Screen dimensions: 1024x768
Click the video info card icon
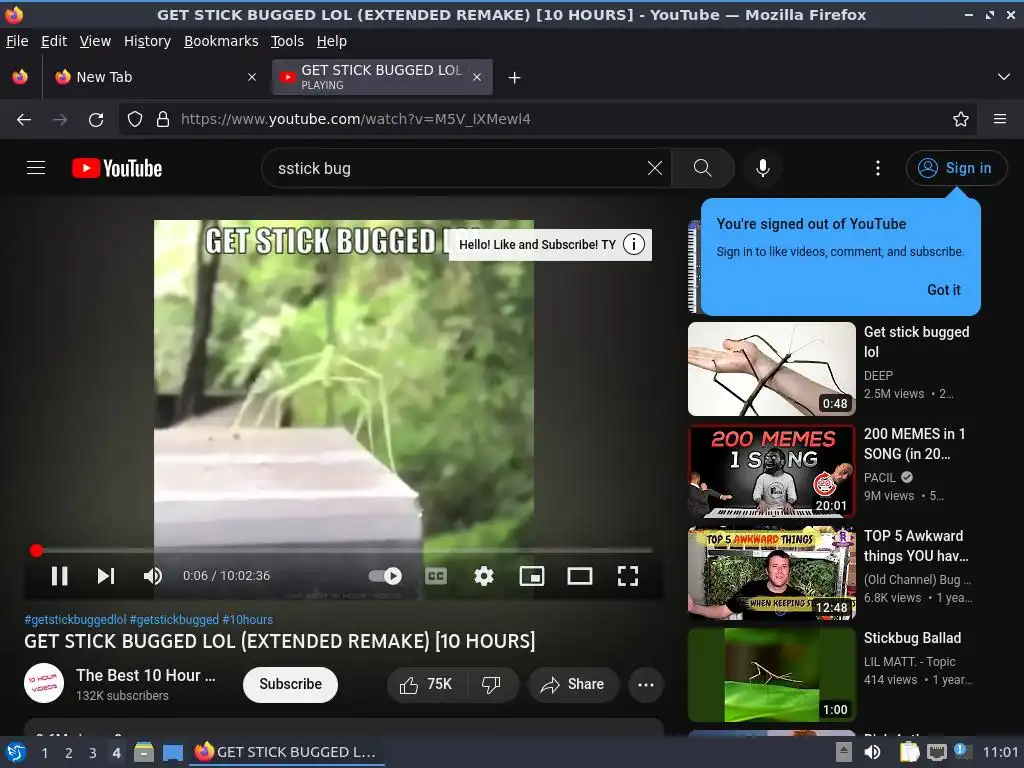coord(633,245)
